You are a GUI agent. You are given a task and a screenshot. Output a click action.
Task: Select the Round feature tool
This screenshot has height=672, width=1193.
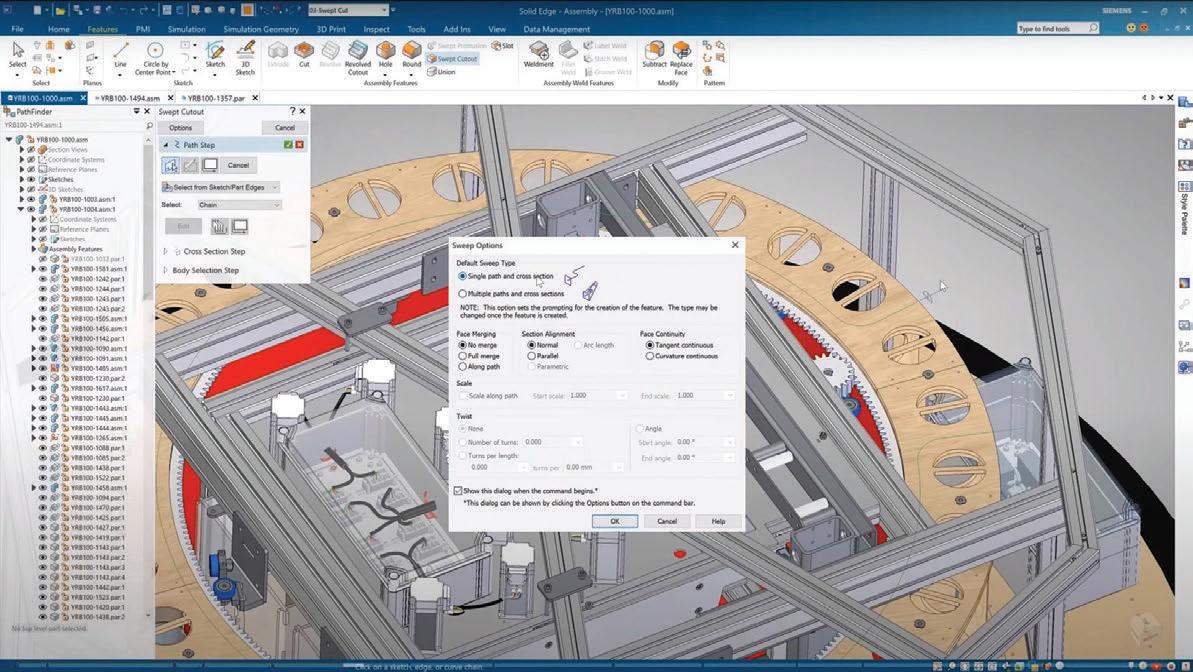coord(412,55)
